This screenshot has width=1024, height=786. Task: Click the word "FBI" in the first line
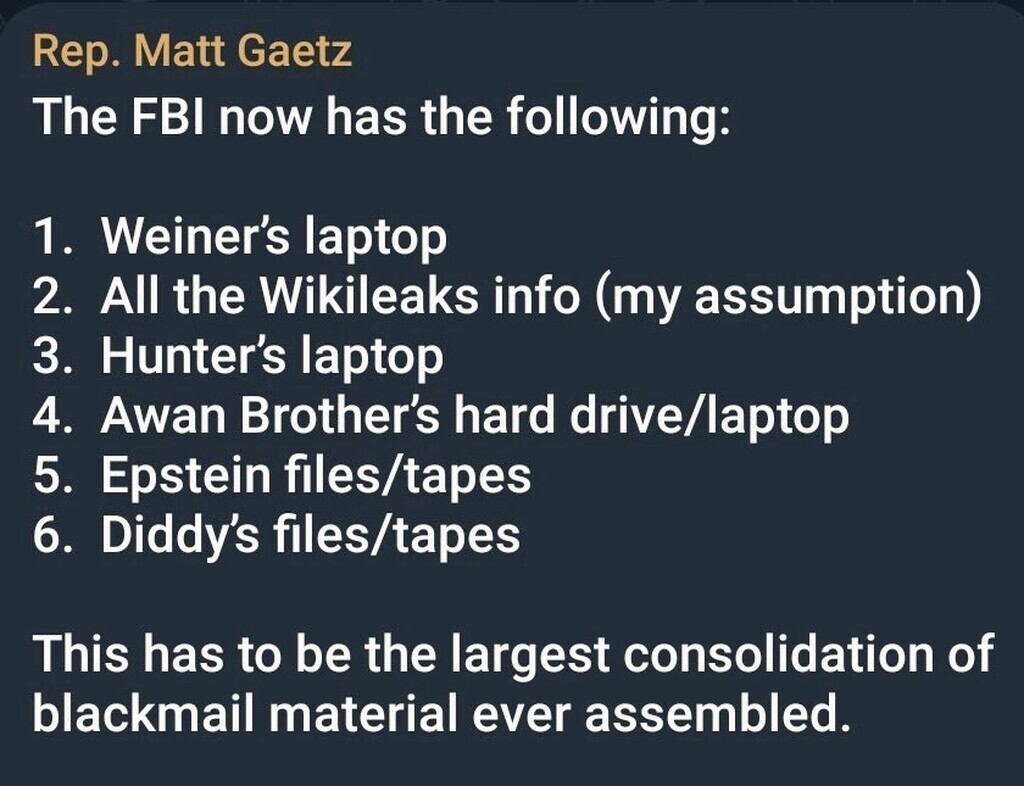(x=160, y=119)
